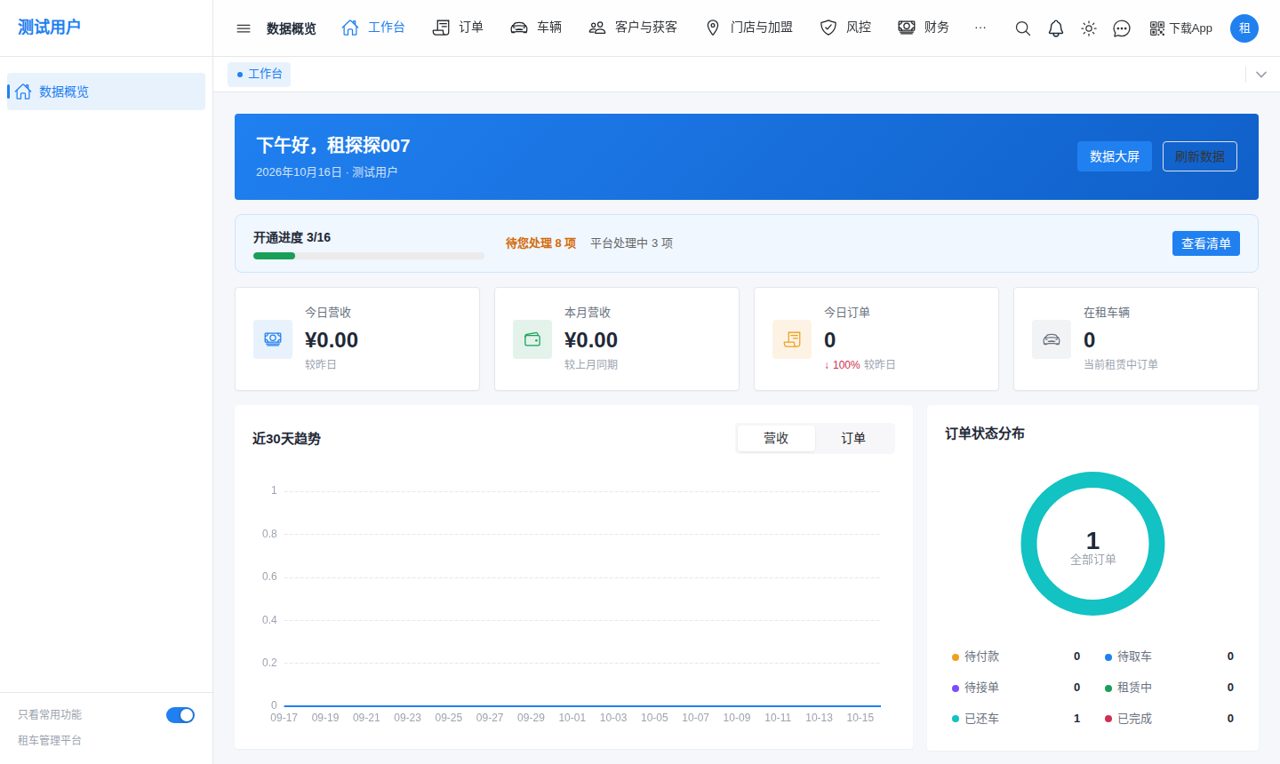1280x764 pixels.
Task: Select the 工作台 page tab
Action: point(259,74)
